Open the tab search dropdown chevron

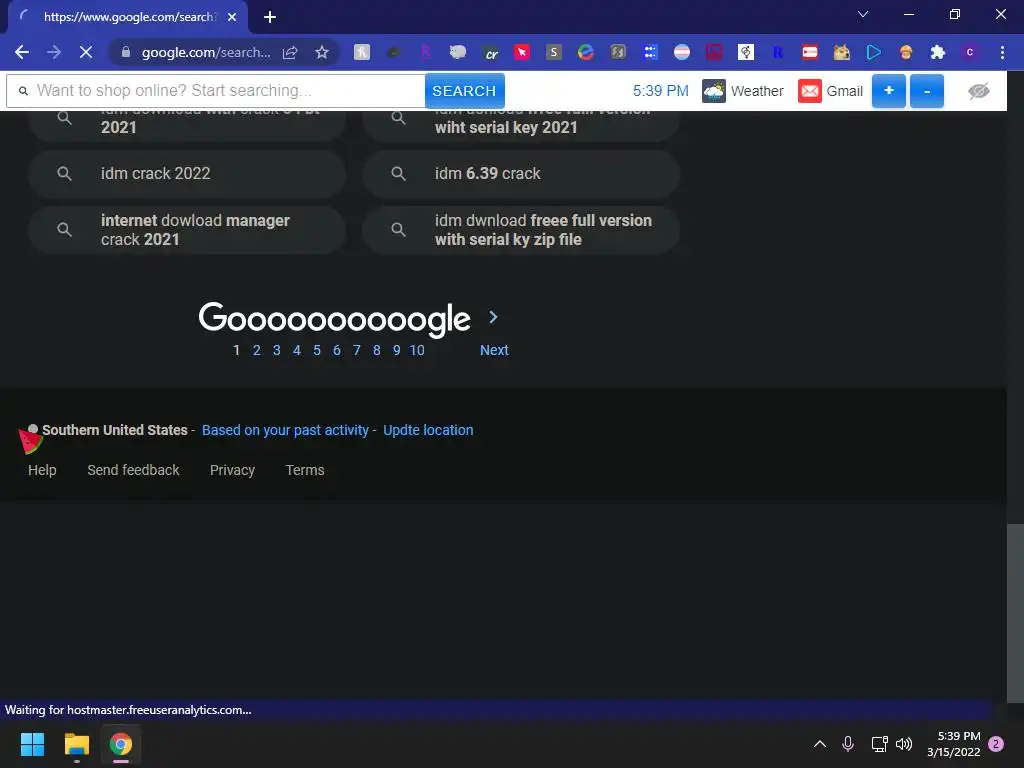pos(863,14)
